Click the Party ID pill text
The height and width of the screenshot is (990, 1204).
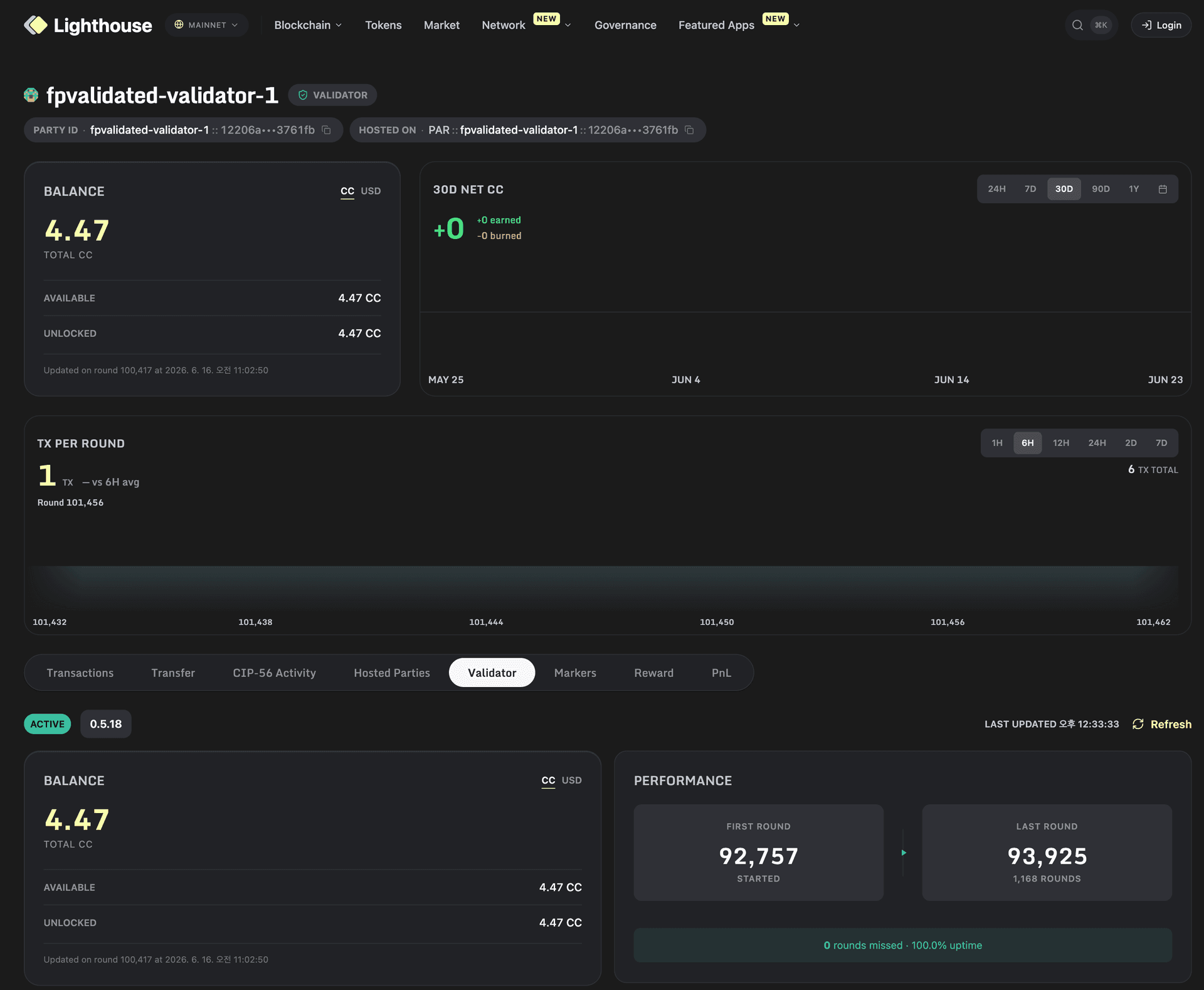[x=203, y=130]
